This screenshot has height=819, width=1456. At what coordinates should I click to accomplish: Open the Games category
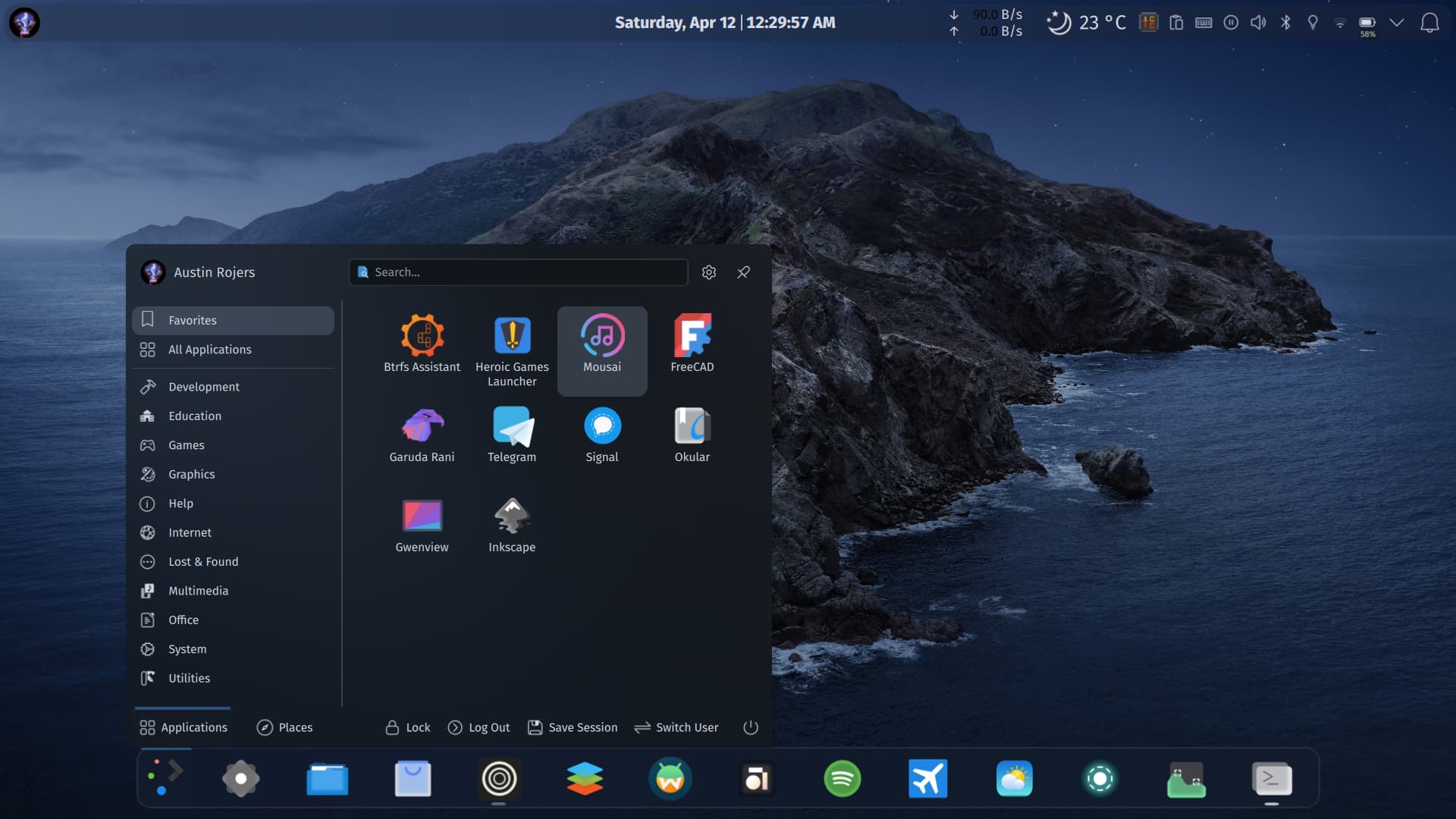[233, 445]
